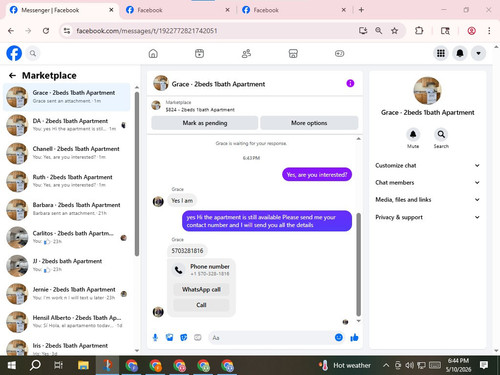Screen dimensions: 500x375
Task: Click the back arrow next to Marketplace
Action: coord(12,76)
